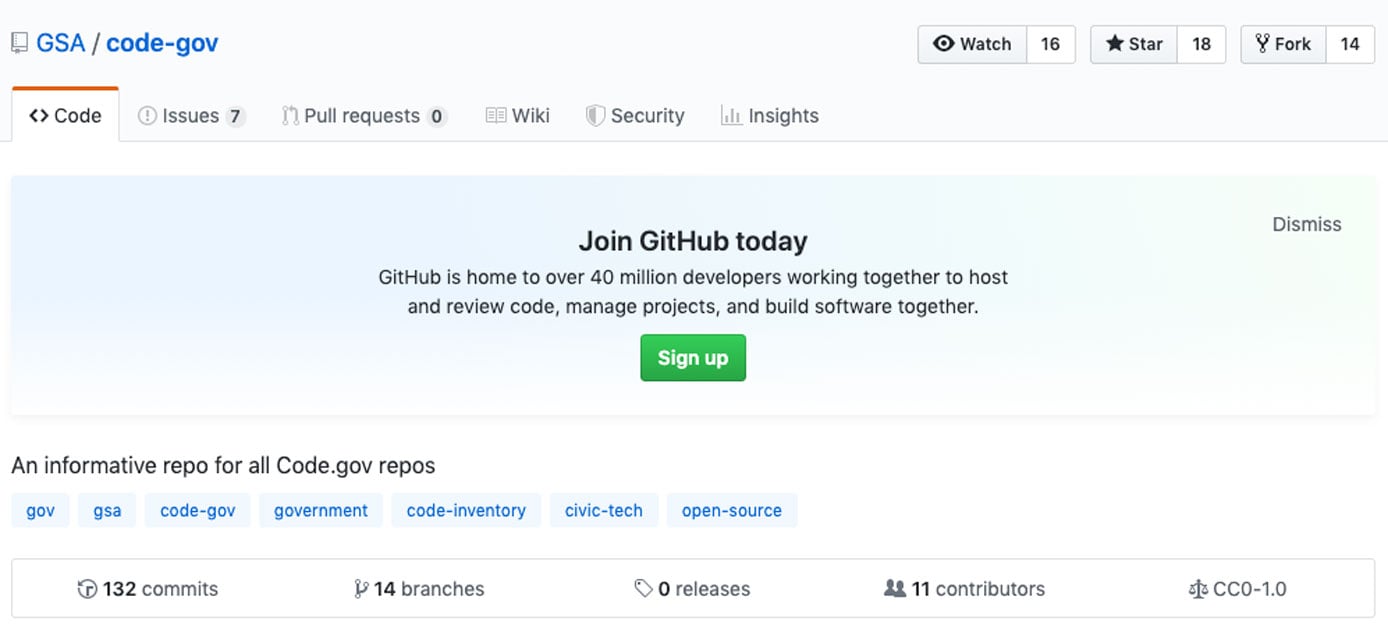Image resolution: width=1388 pixels, height=632 pixels.
Task: Click the Issues counter badge 7
Action: [x=235, y=117]
